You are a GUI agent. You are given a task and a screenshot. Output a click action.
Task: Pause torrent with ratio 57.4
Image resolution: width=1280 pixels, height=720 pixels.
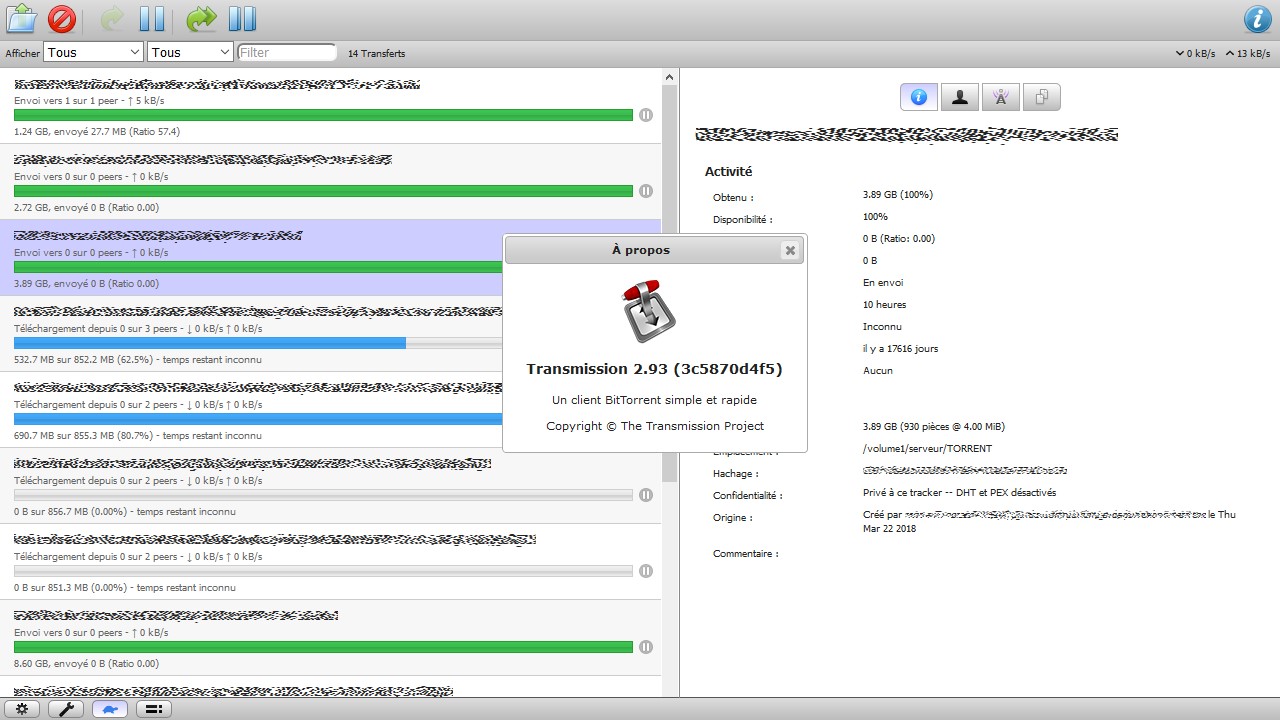click(x=646, y=115)
